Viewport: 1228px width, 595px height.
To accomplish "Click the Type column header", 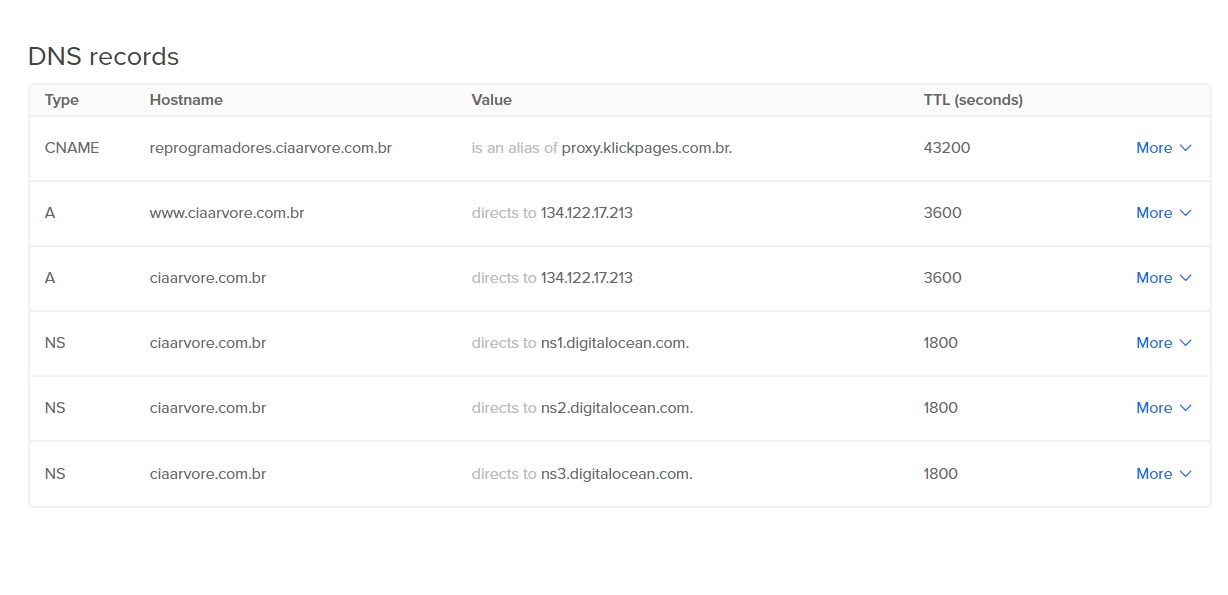I will (x=62, y=100).
